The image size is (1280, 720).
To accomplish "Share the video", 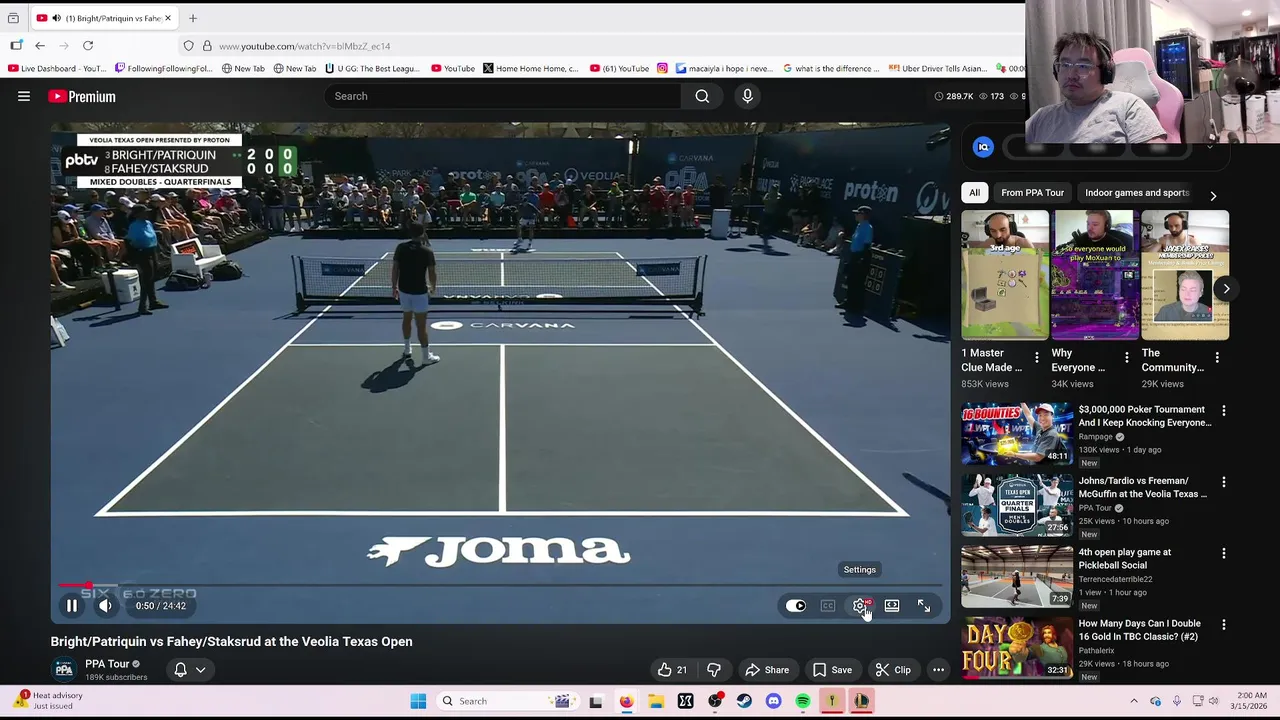I will coord(767,670).
